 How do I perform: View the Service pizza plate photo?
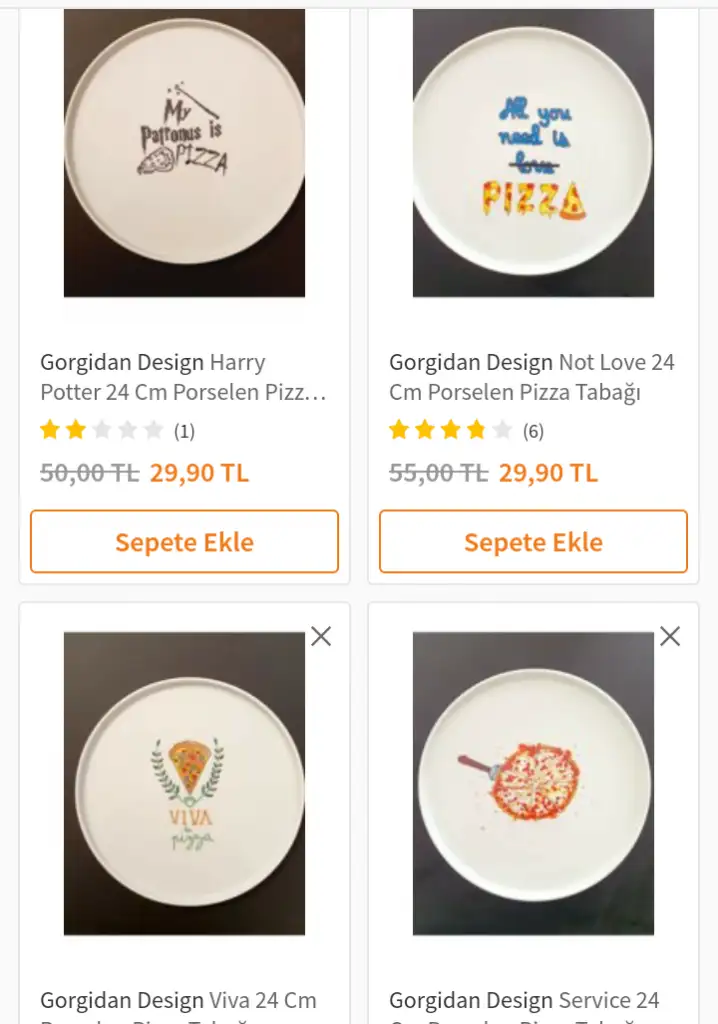pos(533,783)
